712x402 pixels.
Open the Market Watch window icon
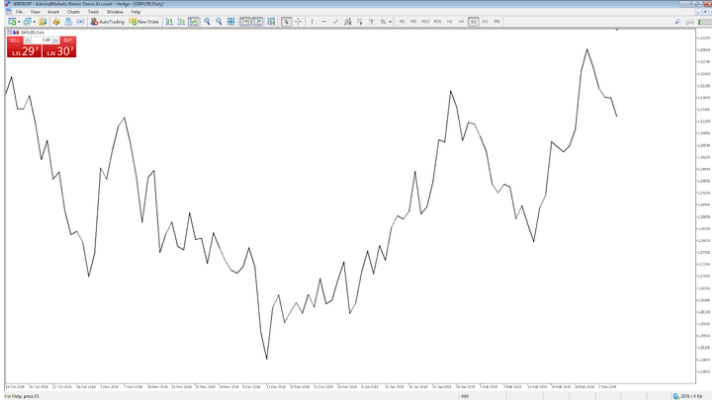click(x=43, y=22)
